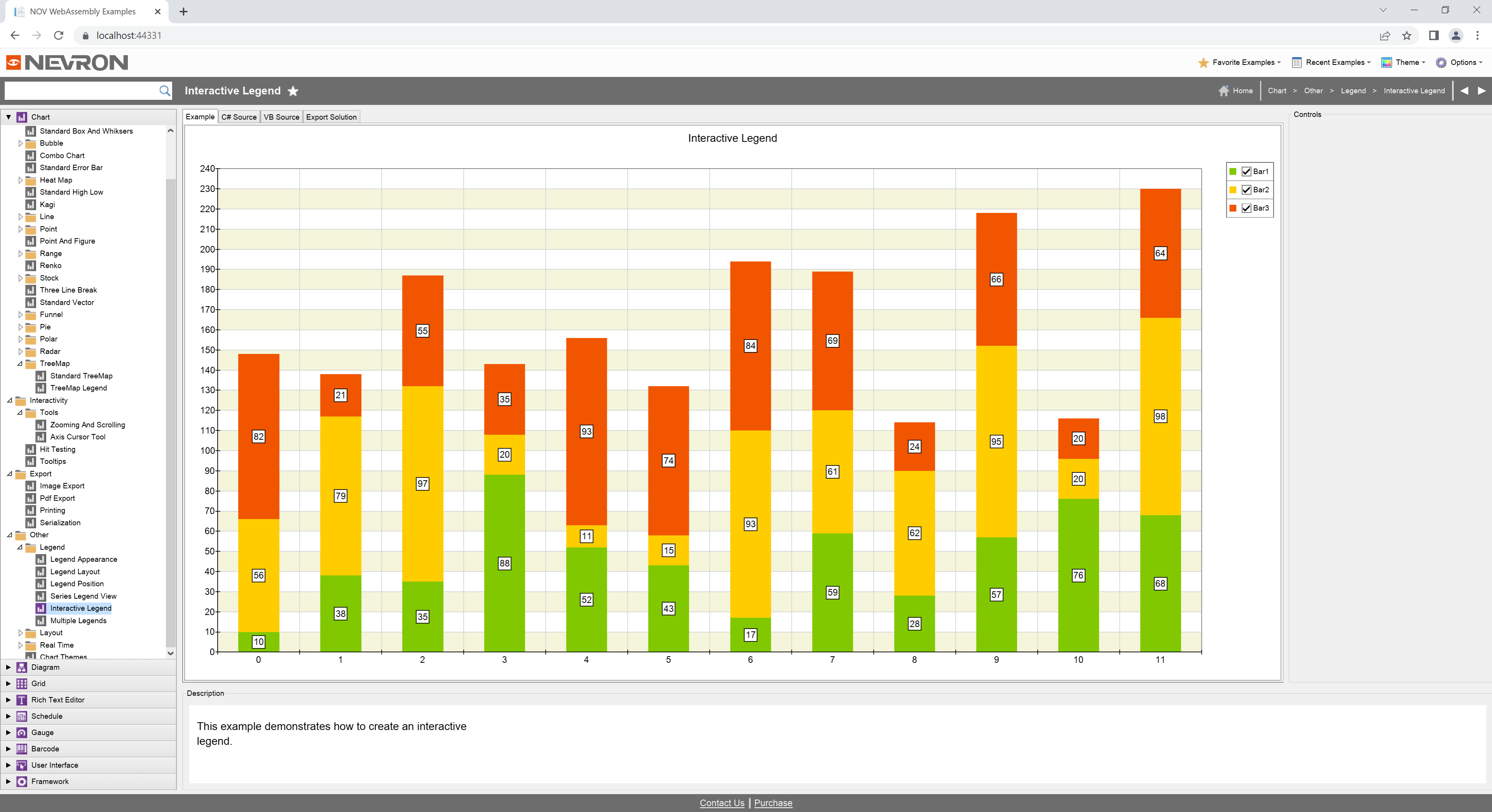This screenshot has height=812, width=1492.
Task: Switch to the C# Source tab
Action: (239, 117)
